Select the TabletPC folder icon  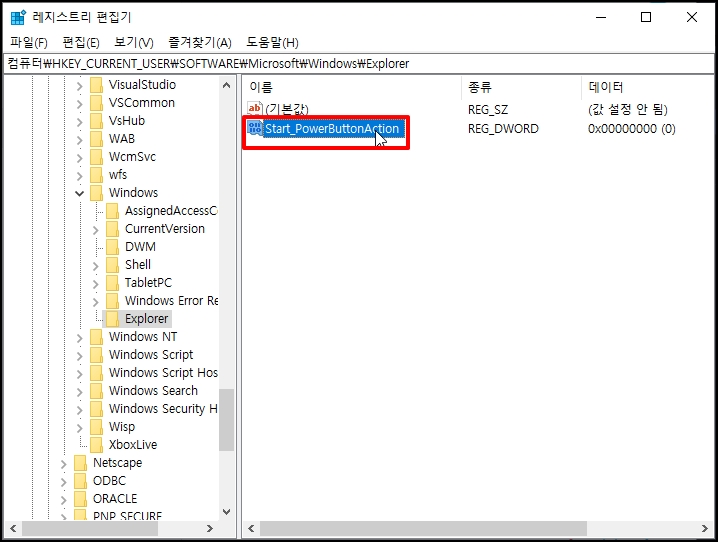click(112, 283)
